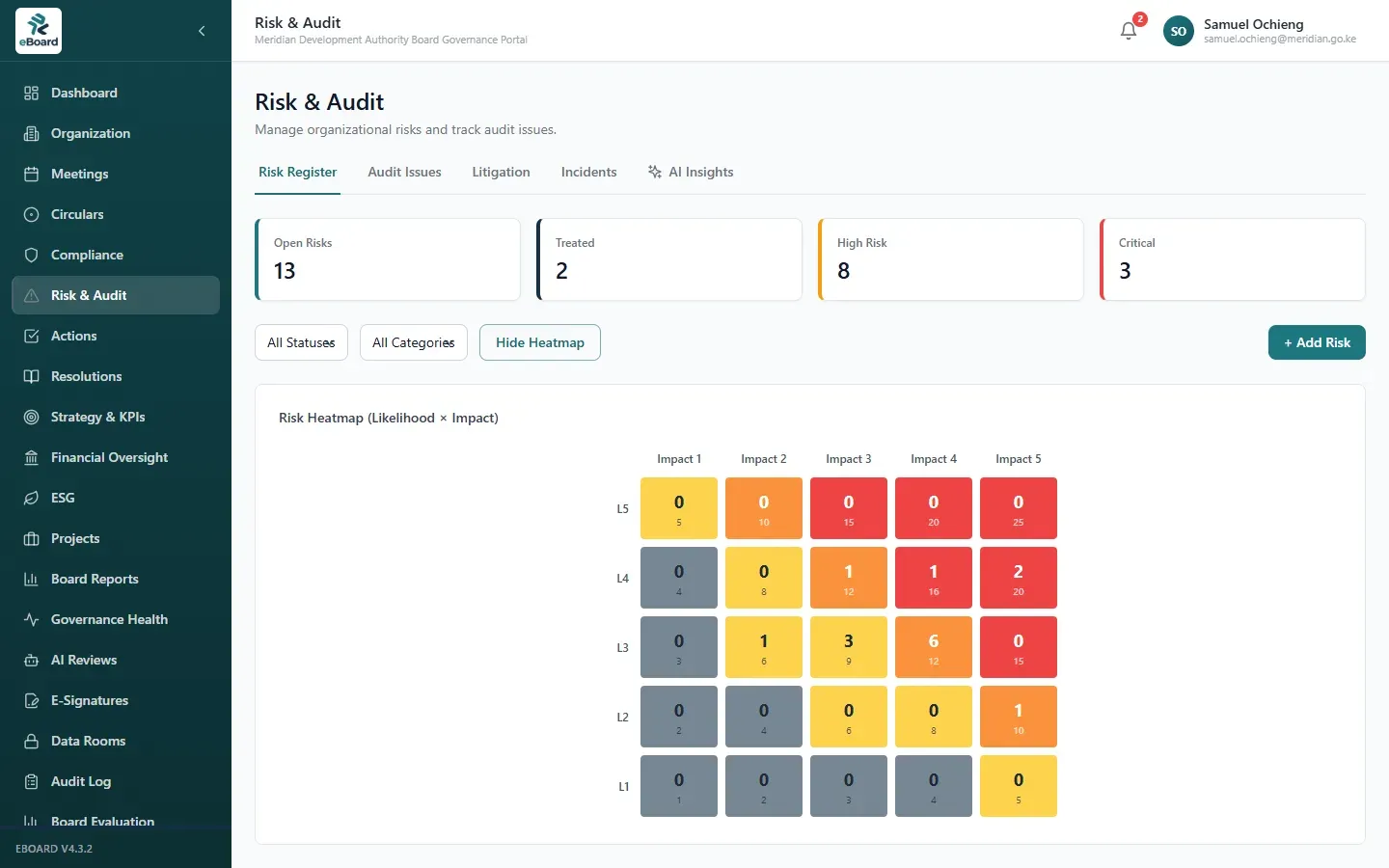Click the Risk & Audit warning icon
The image size is (1389, 868).
pyautogui.click(x=31, y=295)
